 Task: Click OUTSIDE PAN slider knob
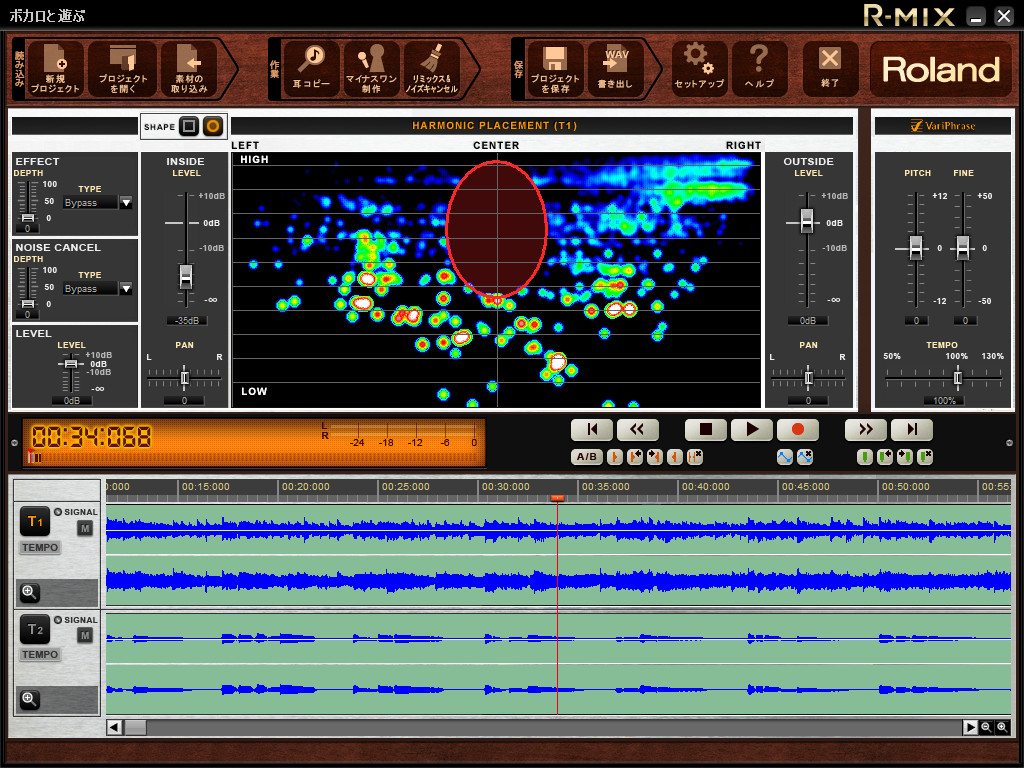point(808,377)
